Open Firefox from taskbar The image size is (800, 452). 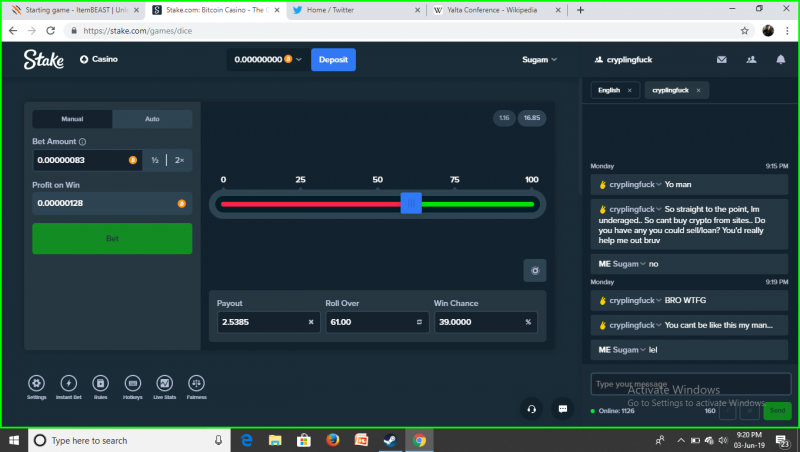point(333,440)
